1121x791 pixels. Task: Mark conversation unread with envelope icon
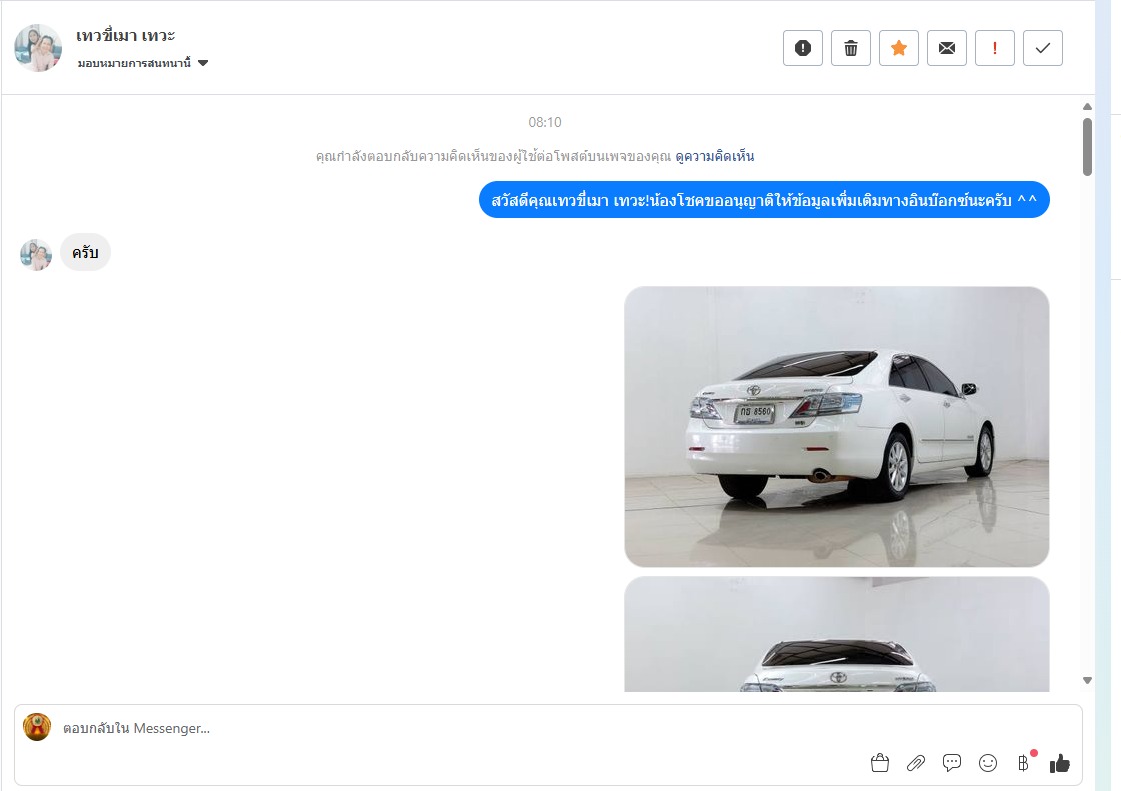tap(946, 48)
